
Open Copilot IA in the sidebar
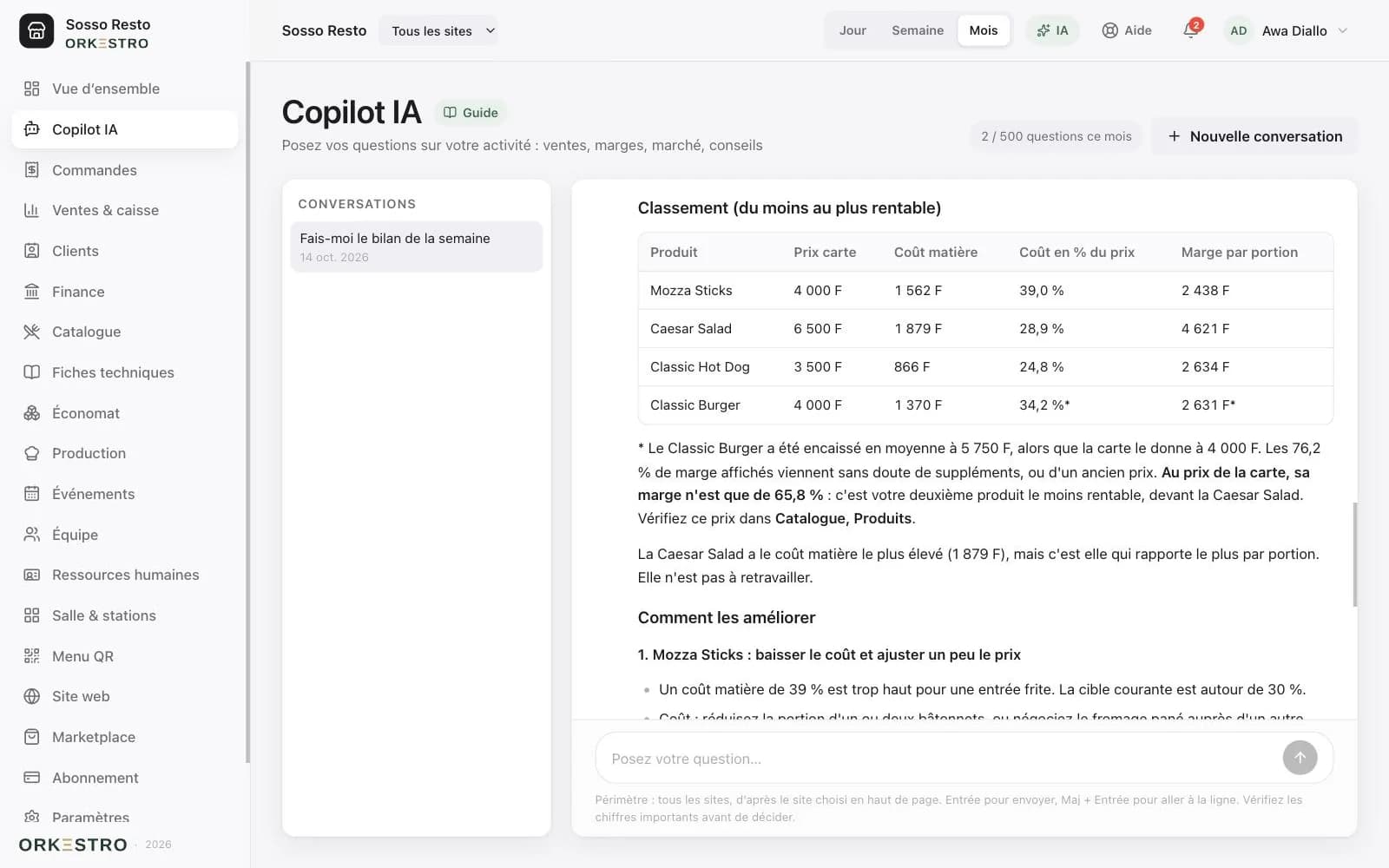point(125,129)
